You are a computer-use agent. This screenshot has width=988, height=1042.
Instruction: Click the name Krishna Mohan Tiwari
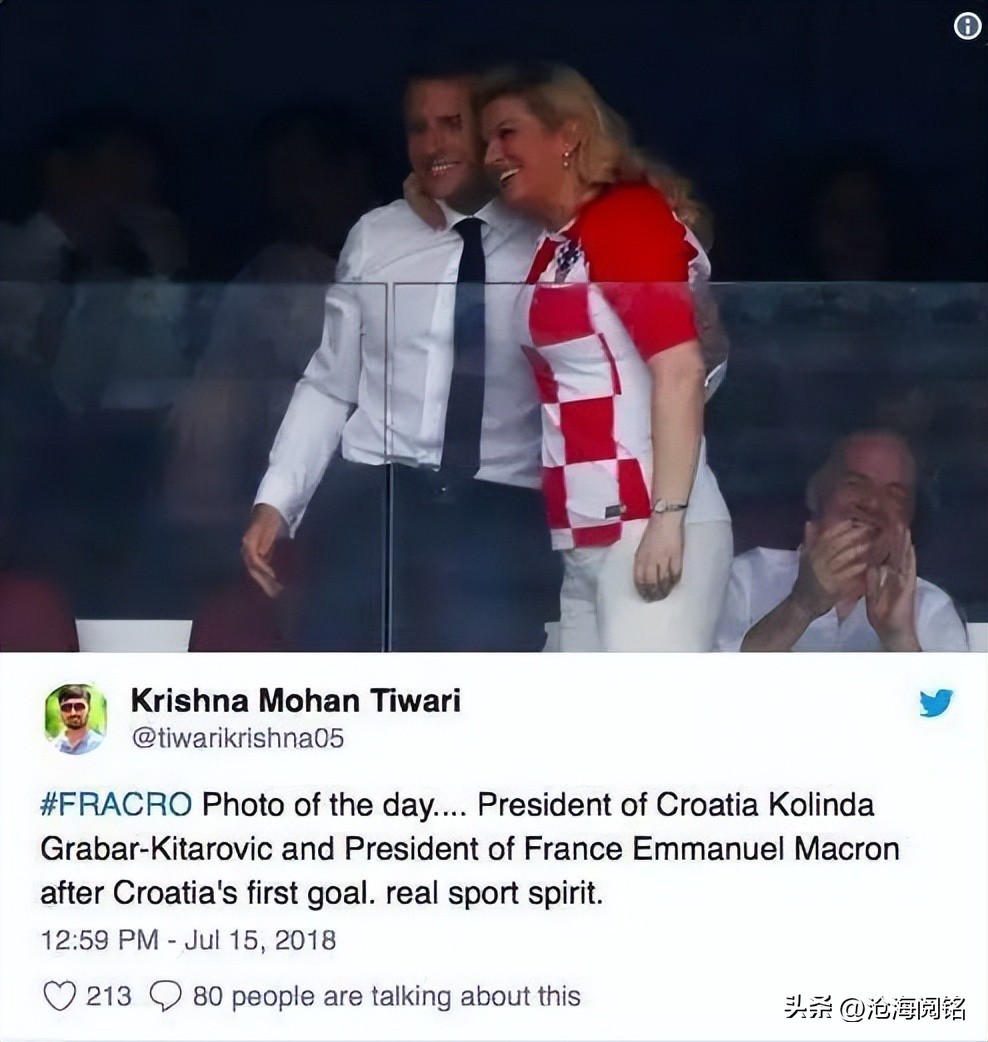click(296, 700)
